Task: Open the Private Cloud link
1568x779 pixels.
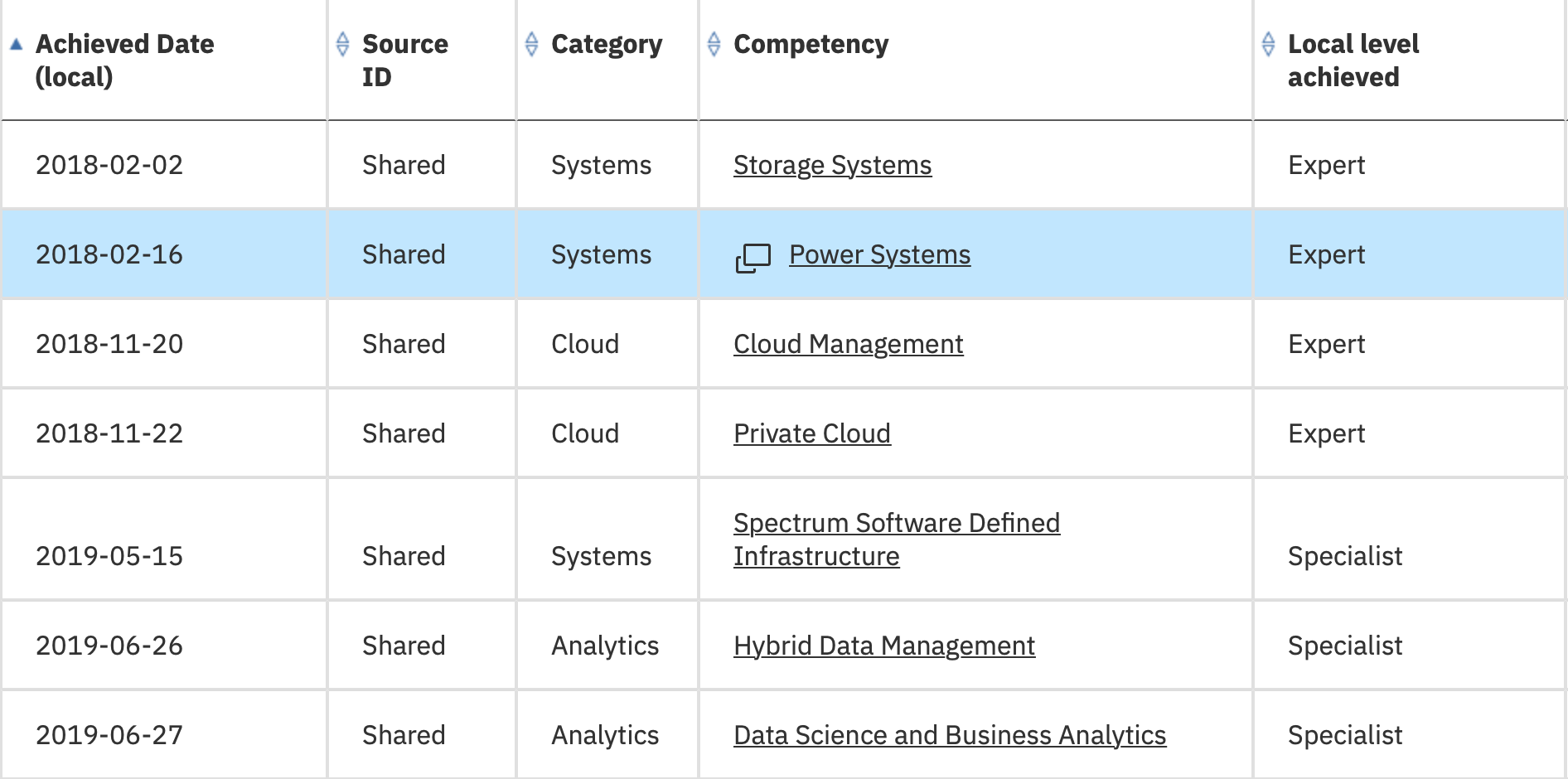Action: tap(811, 434)
